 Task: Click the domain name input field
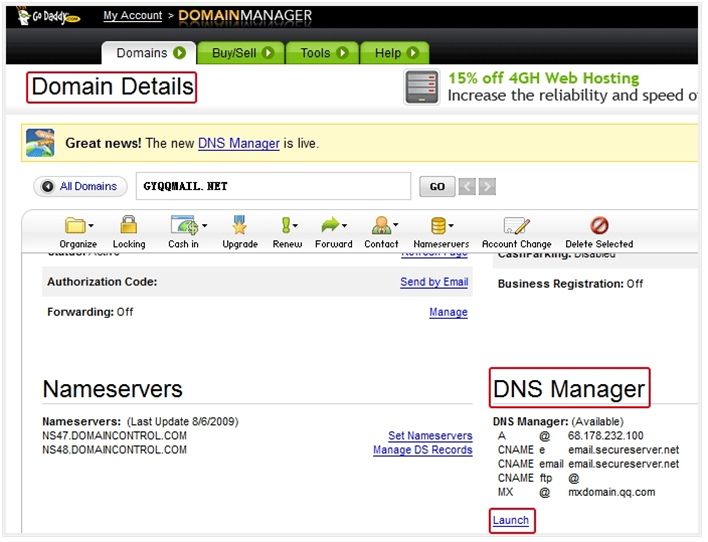(x=273, y=186)
